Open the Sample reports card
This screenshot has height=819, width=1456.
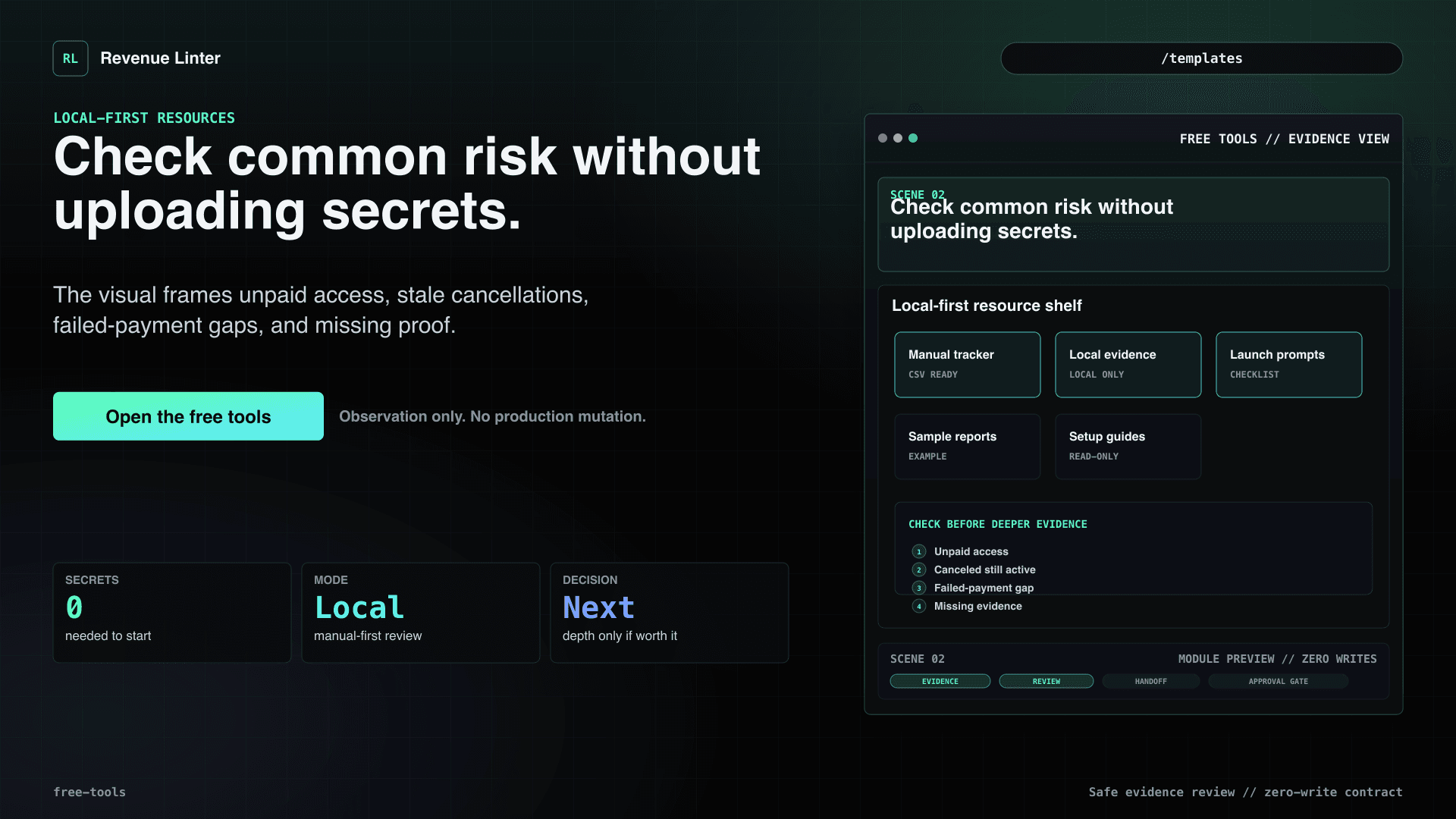[968, 447]
